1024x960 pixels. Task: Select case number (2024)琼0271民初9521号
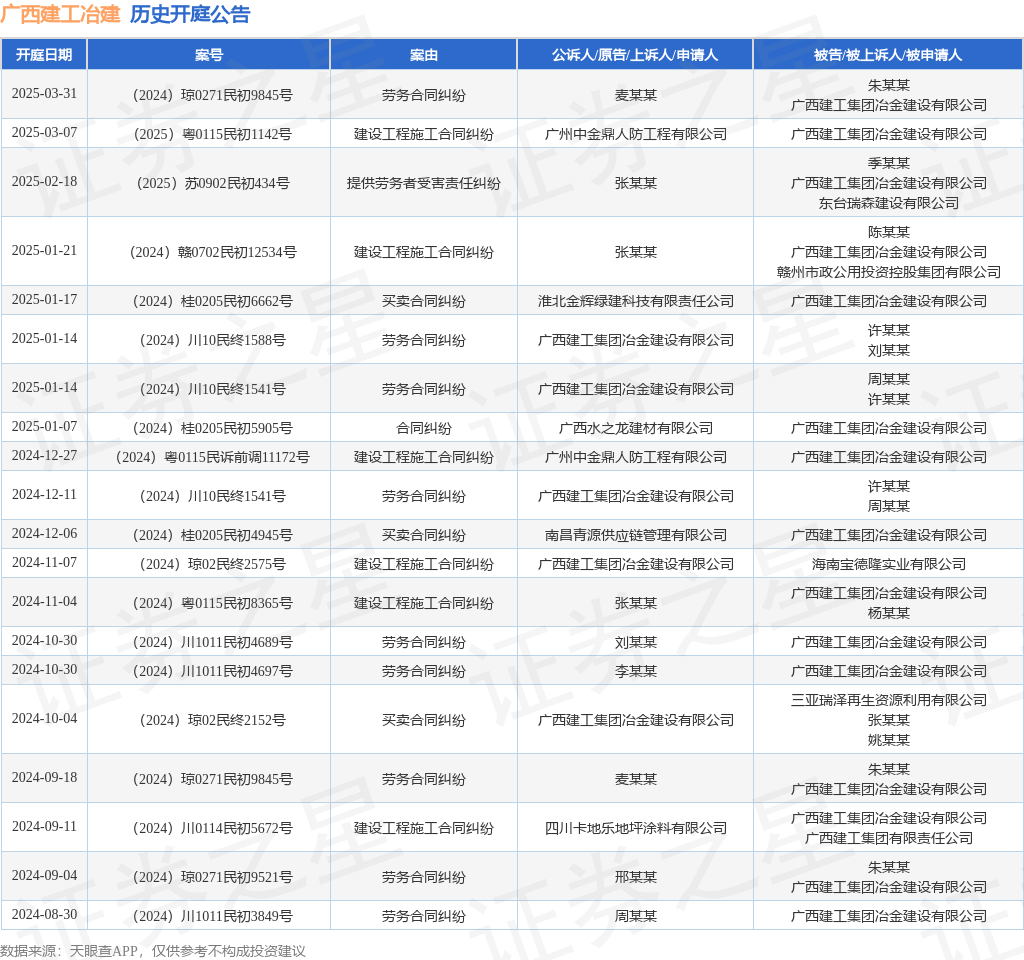(213, 877)
